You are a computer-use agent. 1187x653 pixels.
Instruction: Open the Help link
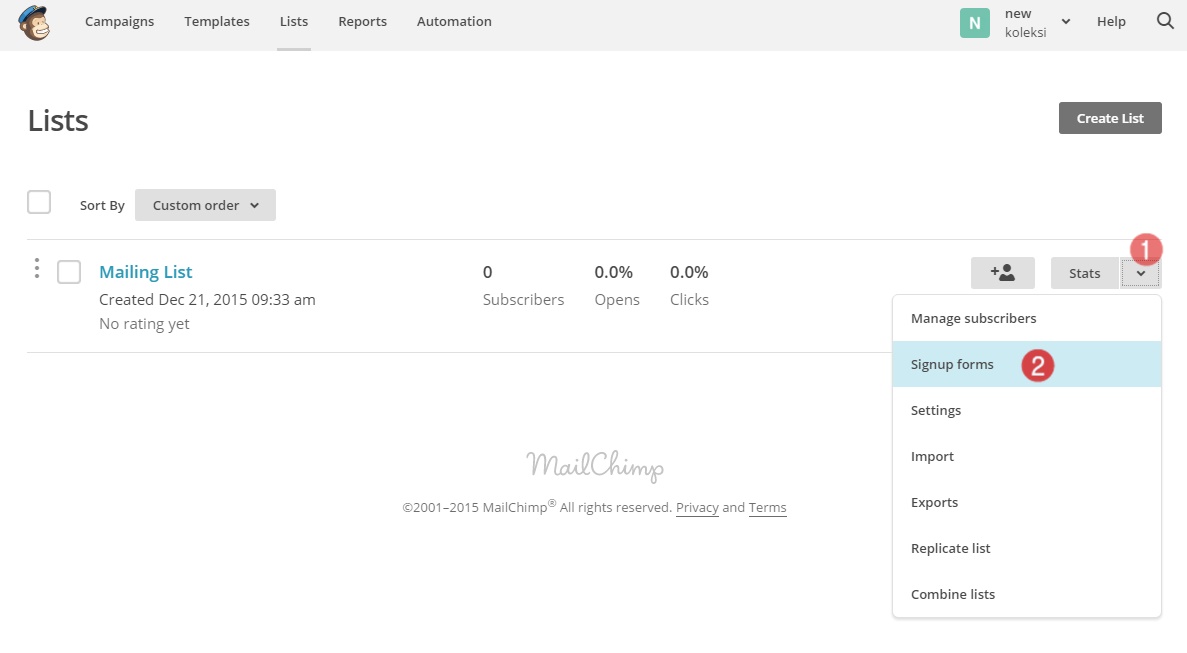click(1111, 21)
